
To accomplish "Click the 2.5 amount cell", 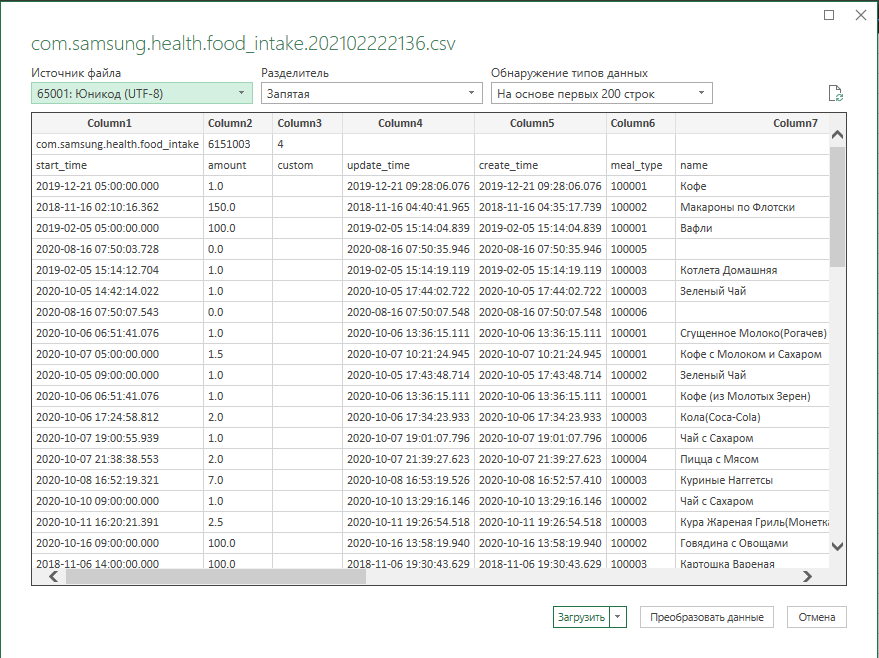I will tap(238, 522).
